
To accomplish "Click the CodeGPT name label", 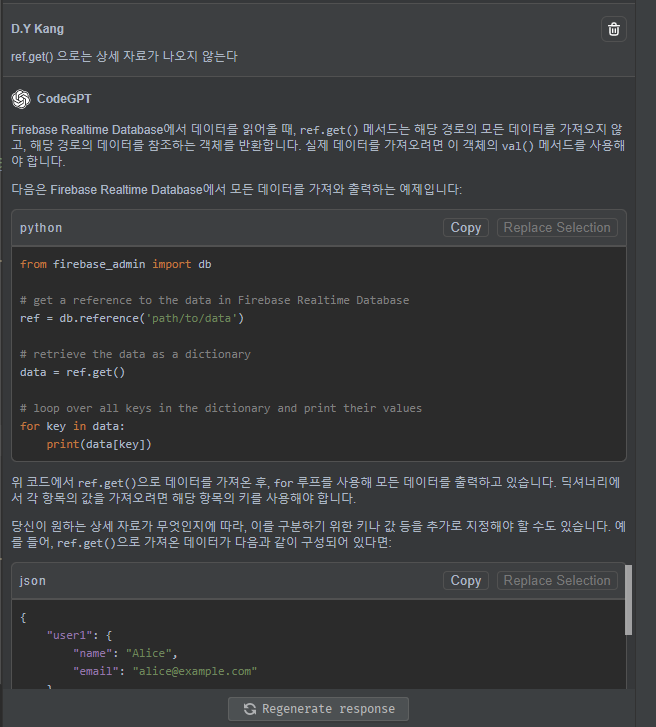I will pyautogui.click(x=64, y=99).
